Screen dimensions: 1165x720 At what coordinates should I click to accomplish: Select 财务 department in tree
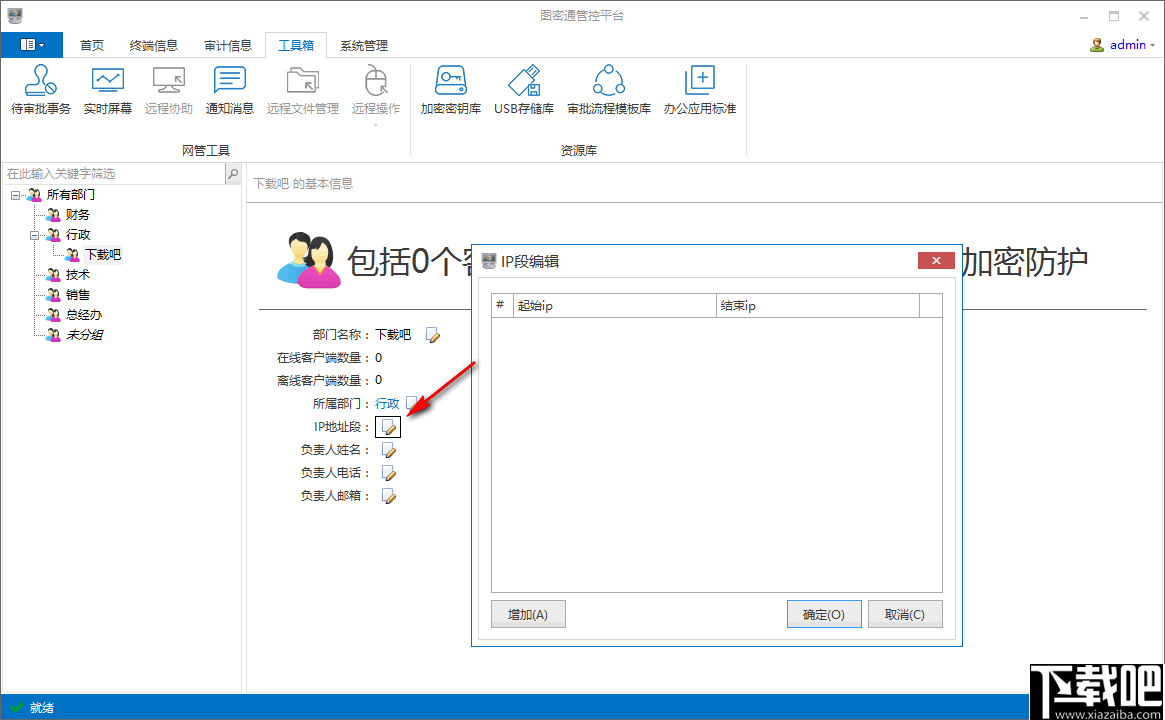click(x=78, y=215)
